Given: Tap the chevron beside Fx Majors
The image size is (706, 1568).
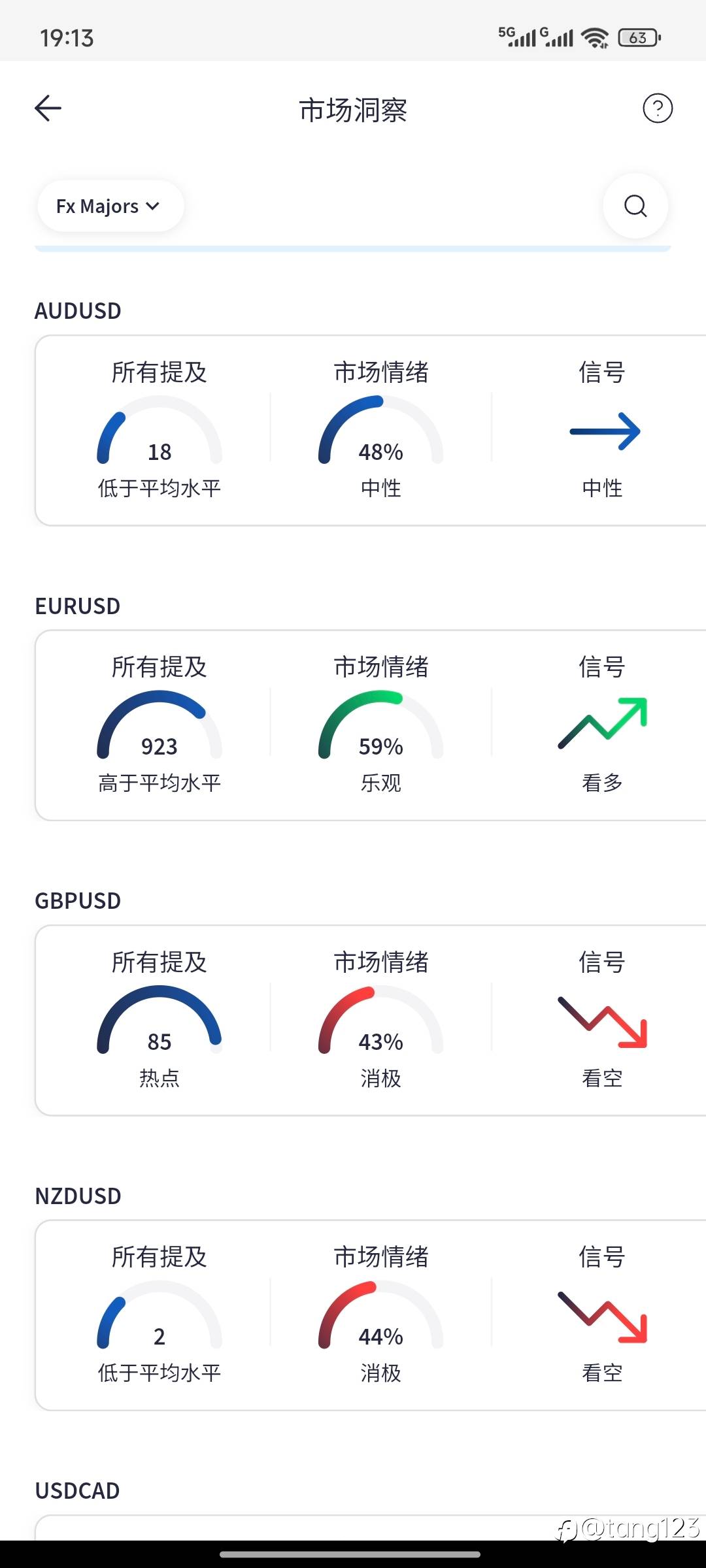Looking at the screenshot, I should [153, 206].
